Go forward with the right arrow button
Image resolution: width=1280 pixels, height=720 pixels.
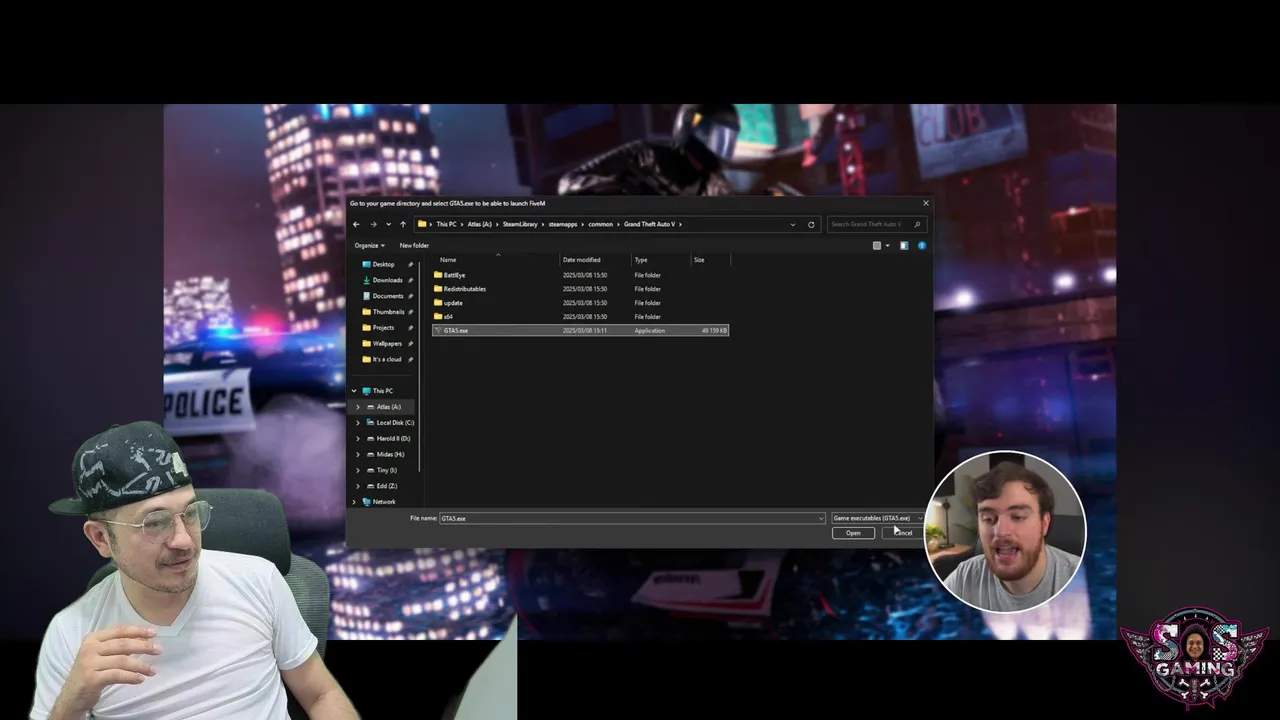pyautogui.click(x=373, y=224)
